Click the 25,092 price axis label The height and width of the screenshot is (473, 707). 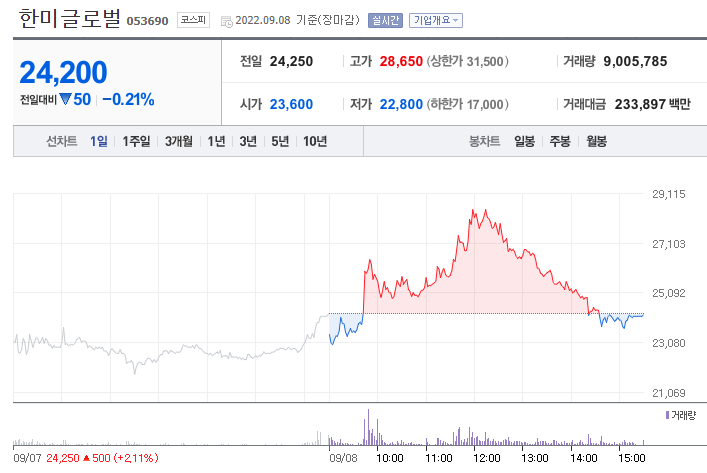pyautogui.click(x=669, y=293)
